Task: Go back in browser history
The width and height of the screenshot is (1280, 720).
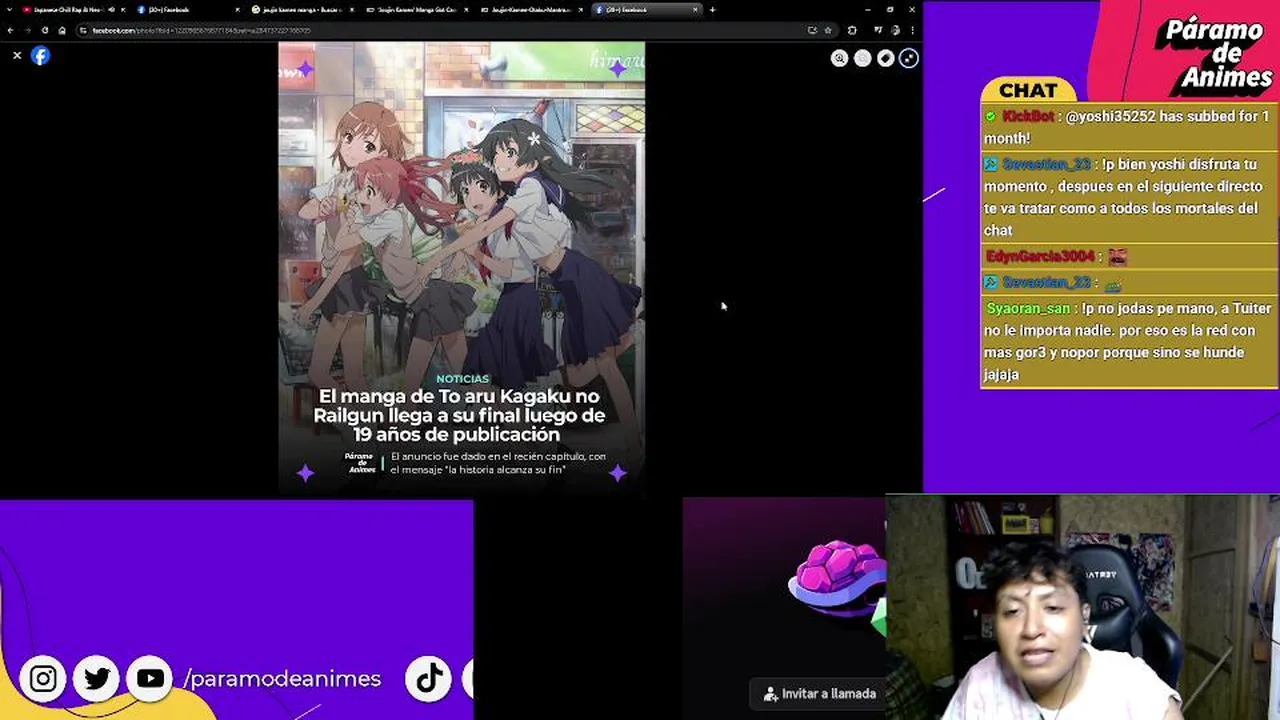Action: click(10, 30)
